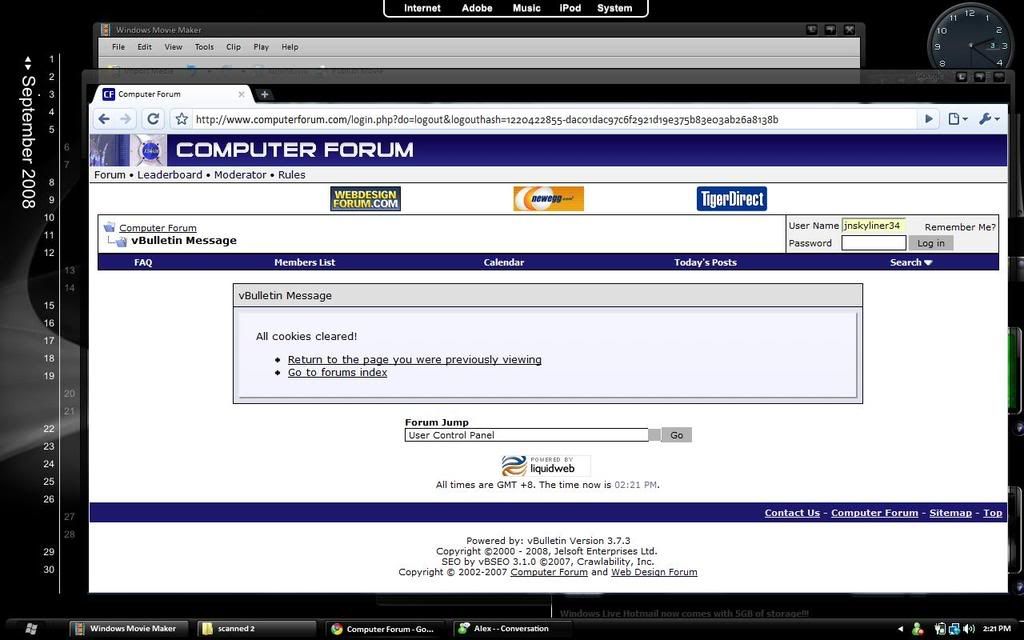Click the folder icon beside breadcrumb
Viewport: 1024px width, 640px height.
109,227
